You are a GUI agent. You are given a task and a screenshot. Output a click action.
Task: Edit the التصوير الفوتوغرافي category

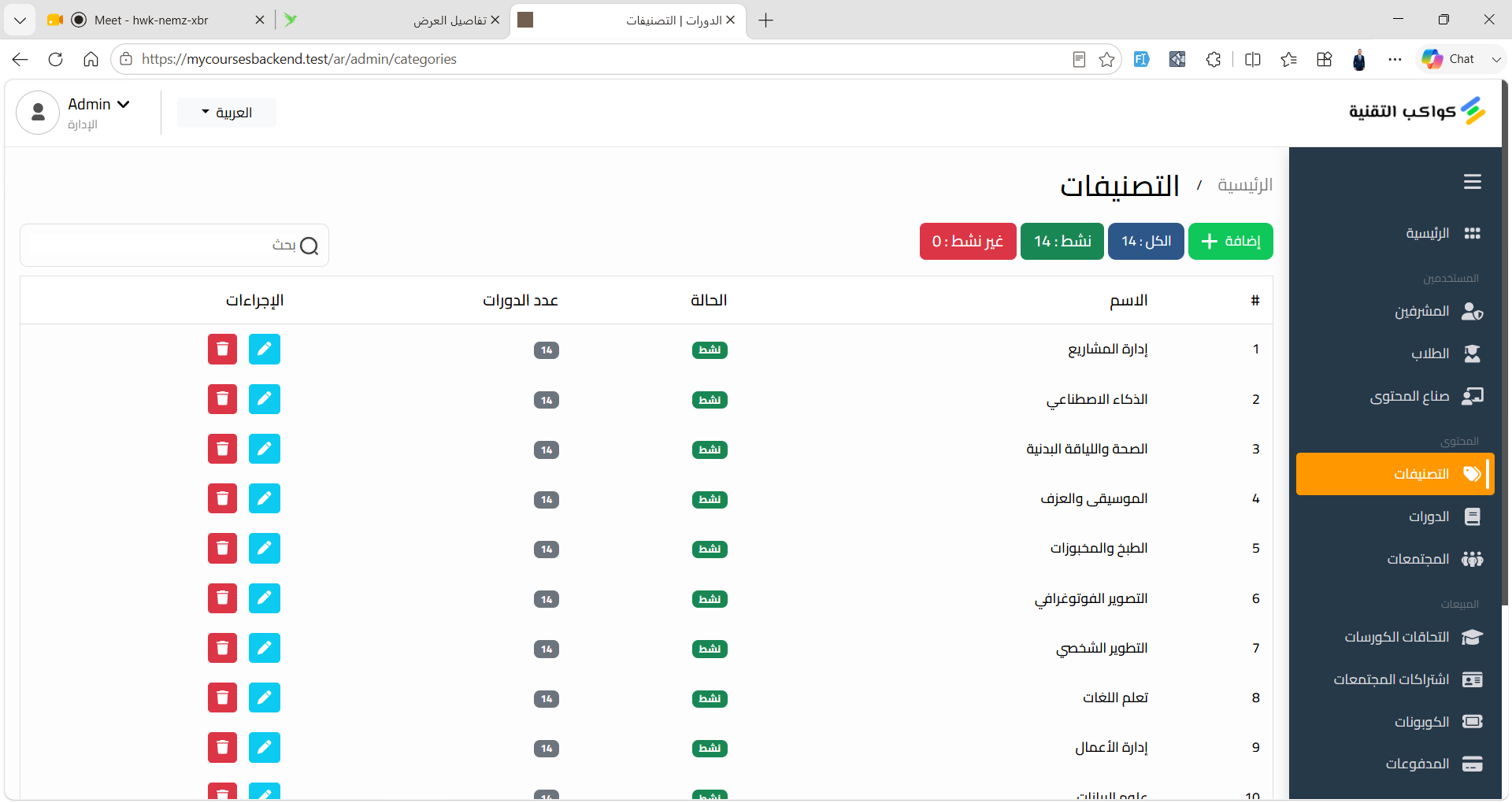click(265, 598)
